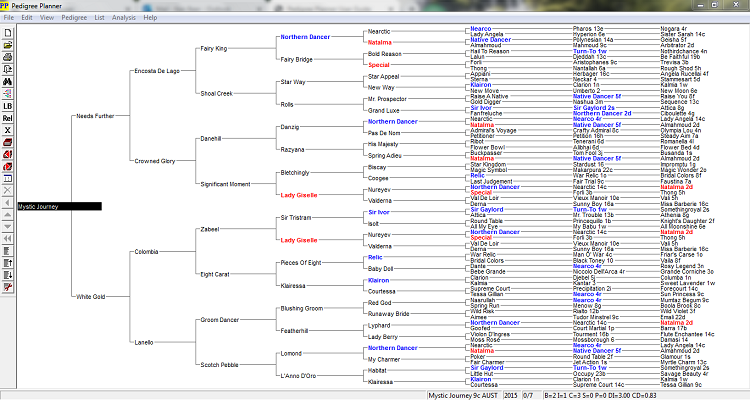This screenshot has width=750, height=400.
Task: Click the Star Way entry
Action: [x=293, y=82]
